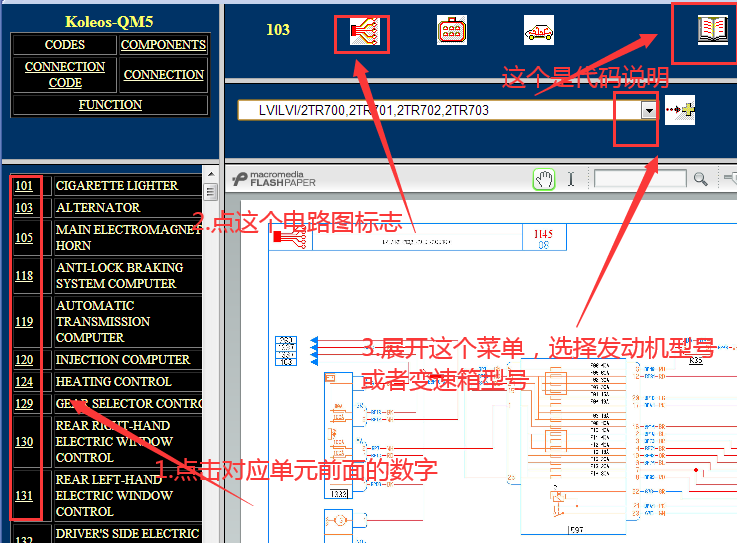737x543 pixels.
Task: Open the vehicle location car icon
Action: (539, 30)
